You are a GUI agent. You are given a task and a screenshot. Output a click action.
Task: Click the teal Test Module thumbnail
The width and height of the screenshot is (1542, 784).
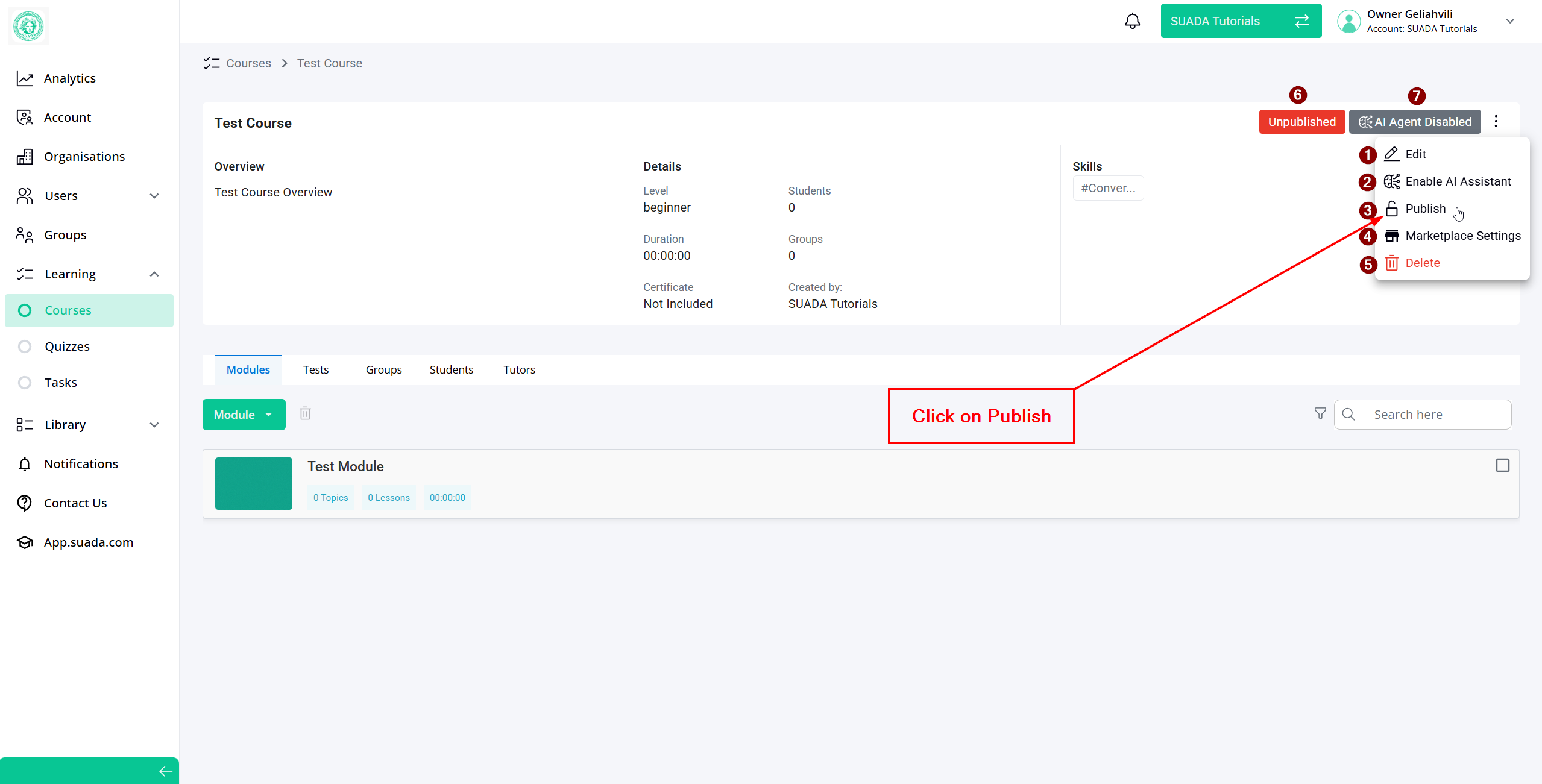coord(253,483)
